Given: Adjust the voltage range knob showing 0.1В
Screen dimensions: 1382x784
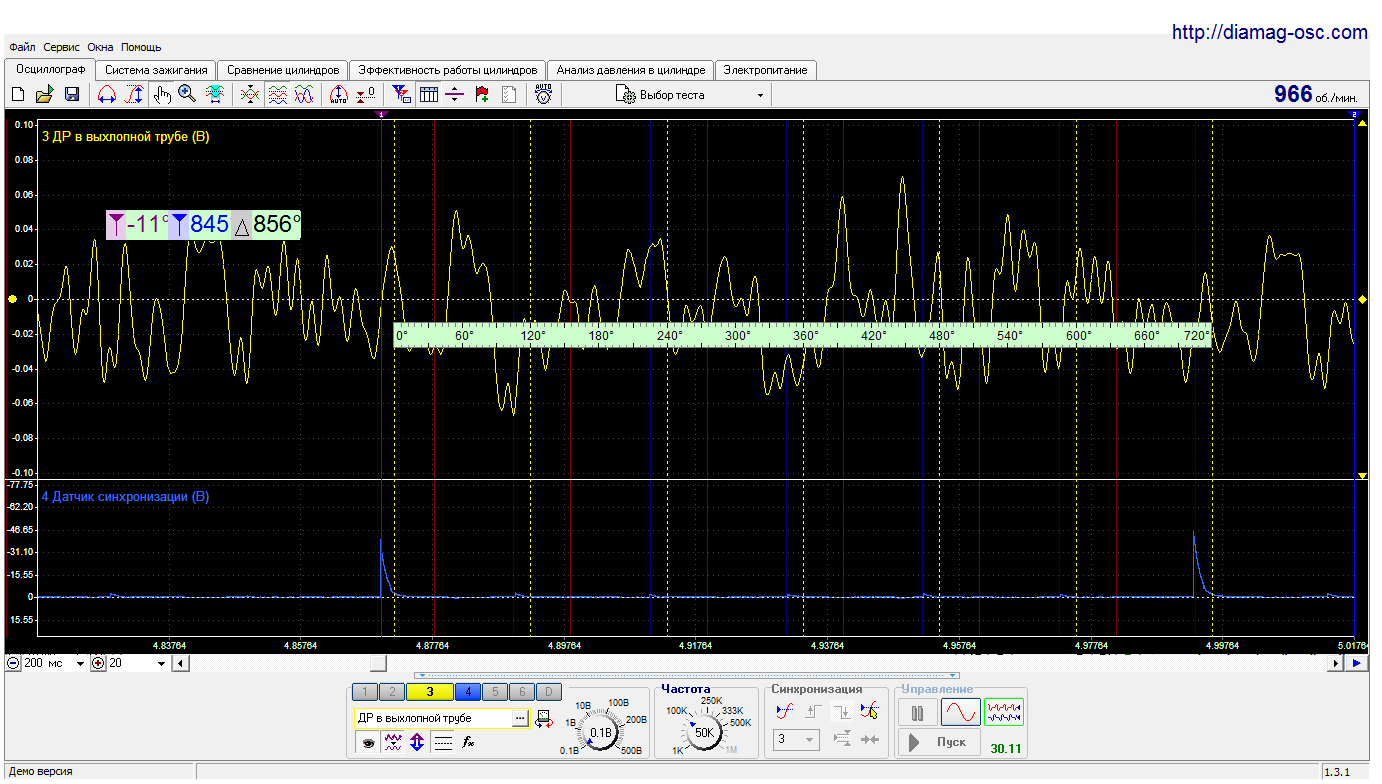Looking at the screenshot, I should [x=600, y=732].
